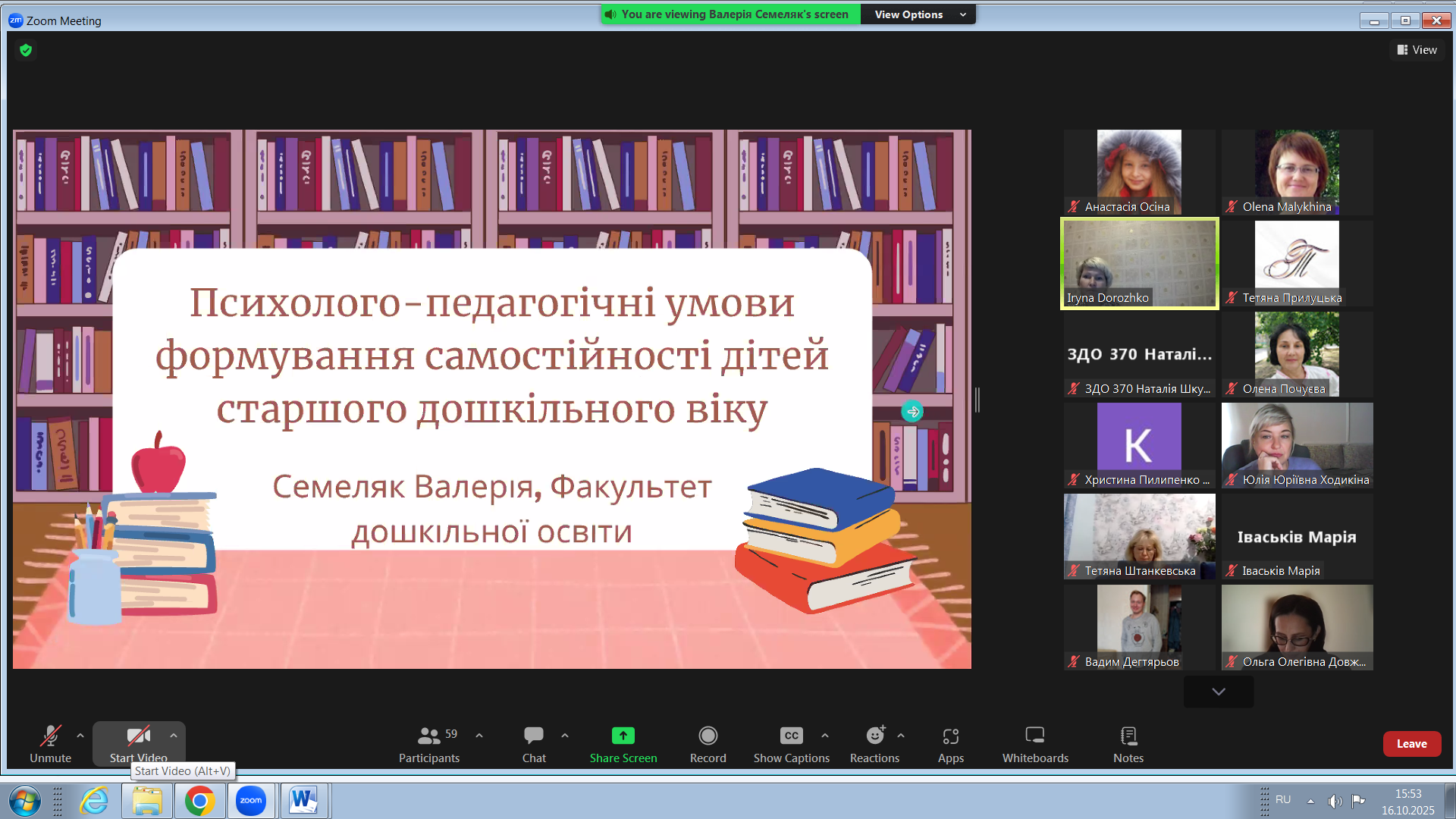Toggle Start Video camera button
Image resolution: width=1456 pixels, height=819 pixels.
138,736
